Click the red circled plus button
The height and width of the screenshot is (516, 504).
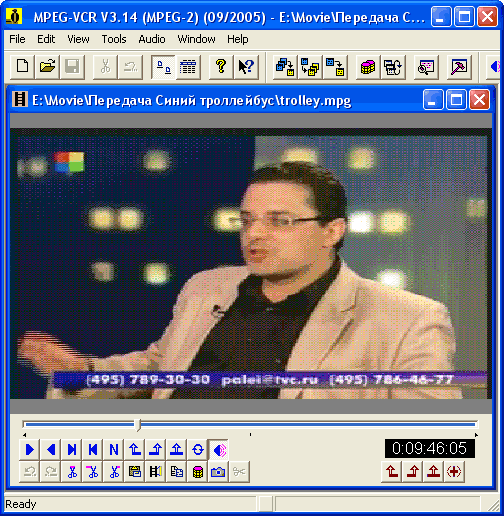pos(454,472)
